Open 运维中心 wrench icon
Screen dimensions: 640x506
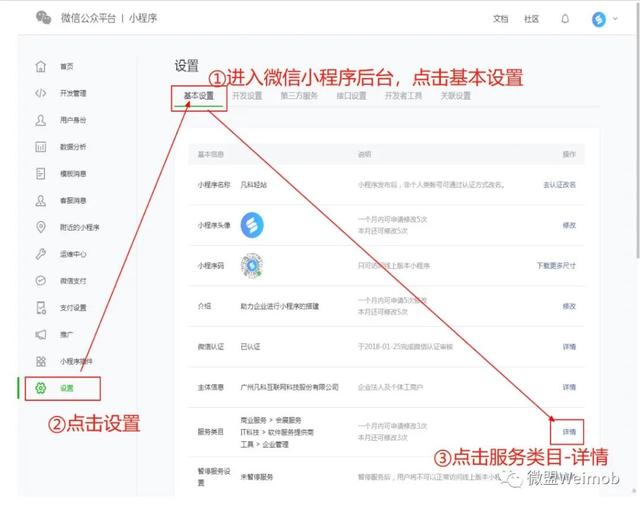point(41,254)
